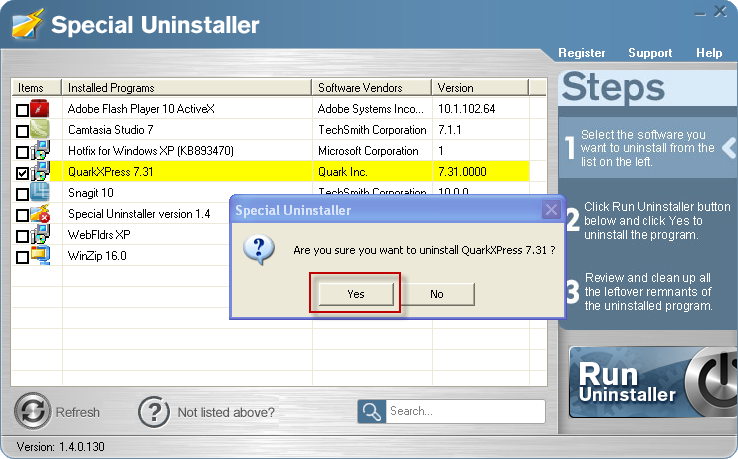Open the Support menu item

tap(650, 53)
